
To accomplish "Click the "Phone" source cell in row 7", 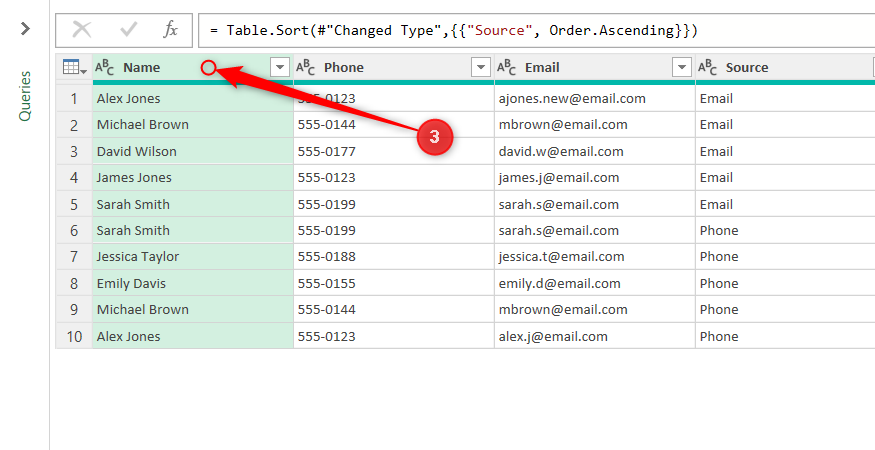I will tap(785, 257).
